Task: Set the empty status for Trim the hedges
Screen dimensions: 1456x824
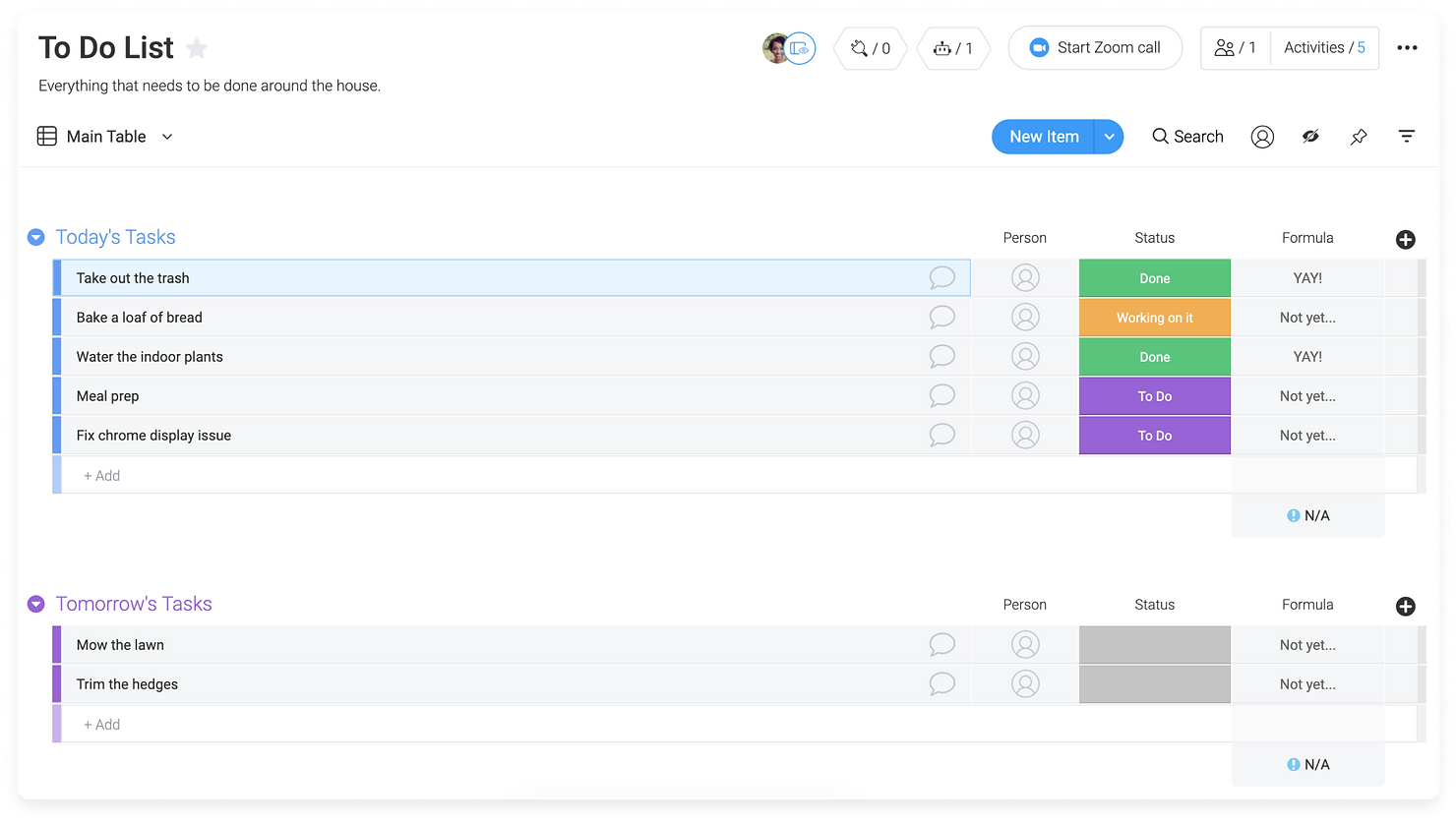Action: (1155, 684)
